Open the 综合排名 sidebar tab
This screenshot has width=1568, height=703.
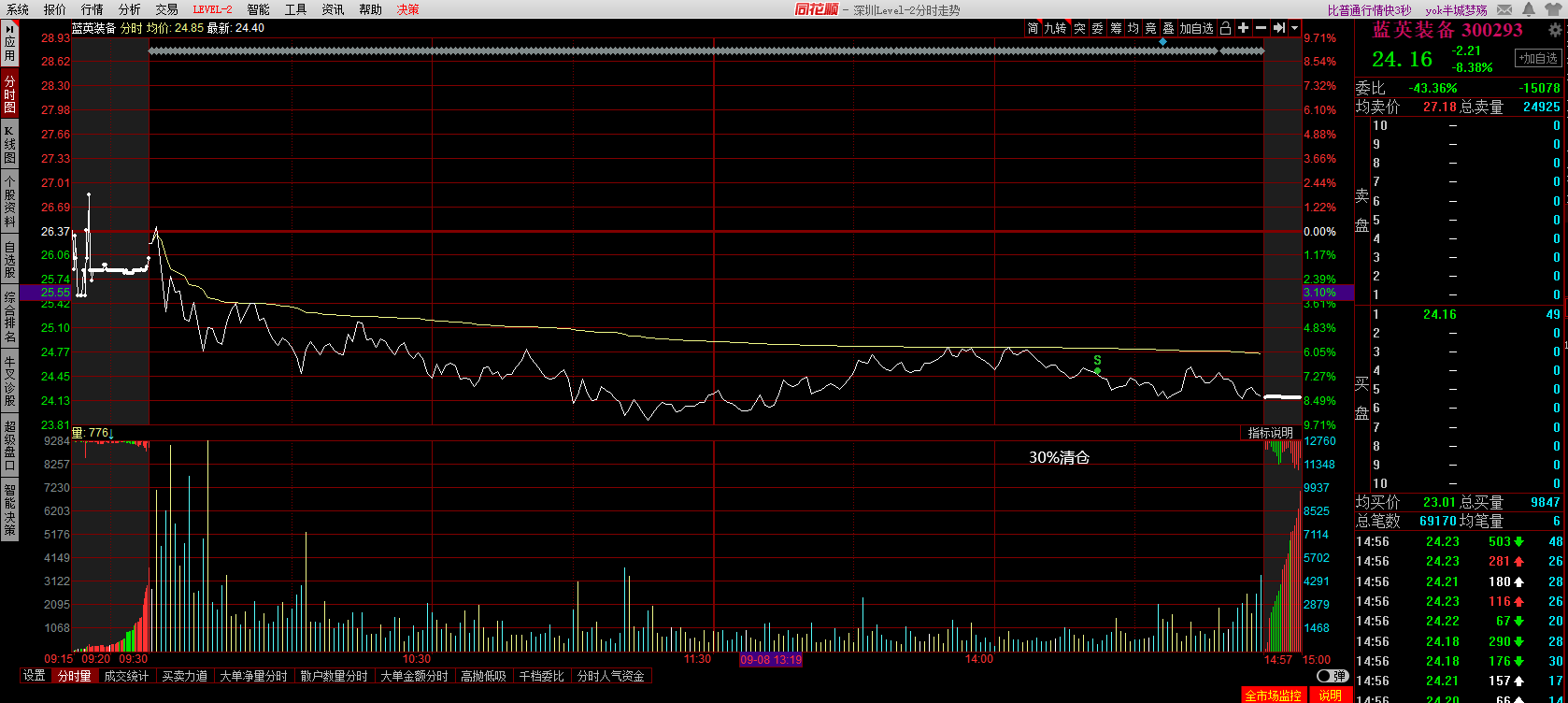click(x=9, y=317)
